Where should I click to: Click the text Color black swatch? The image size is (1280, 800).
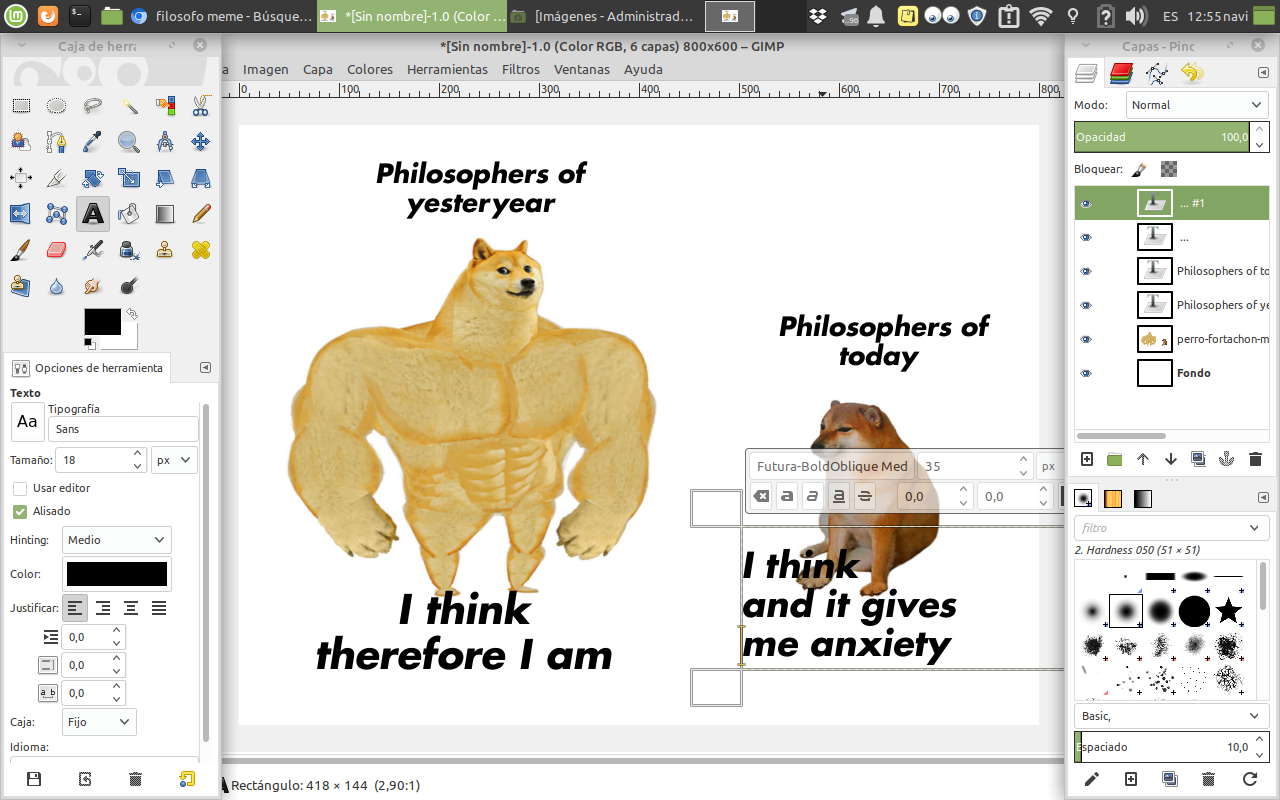pos(117,574)
